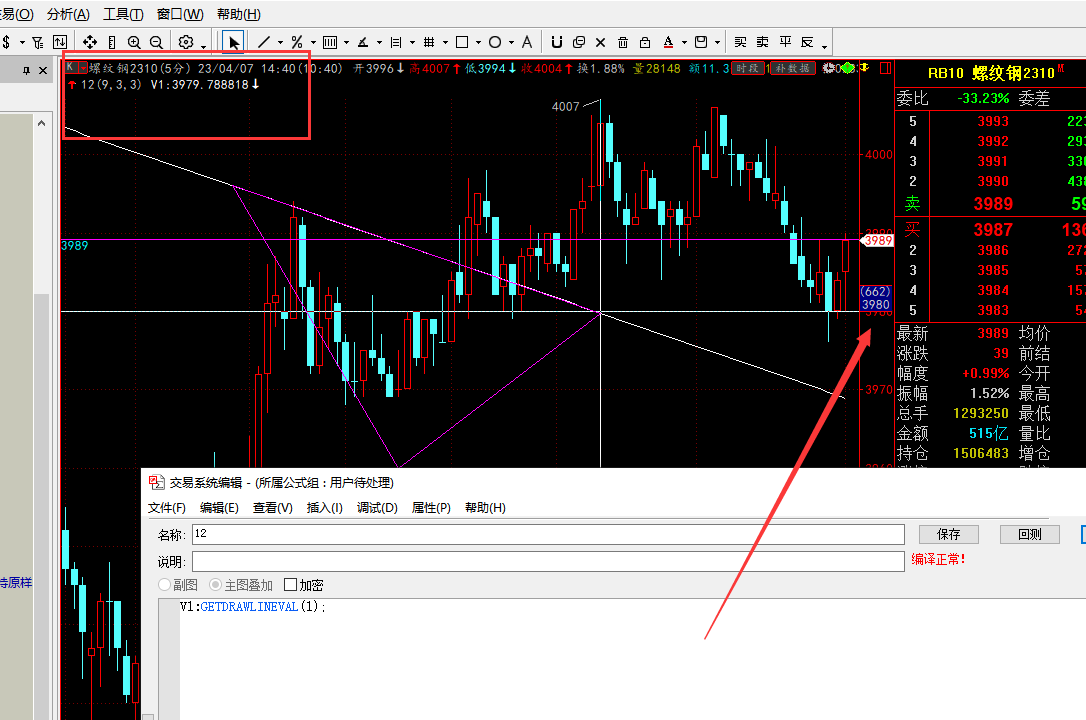Click the left panel scroll up arrow
Image resolution: width=1086 pixels, height=720 pixels.
42,123
